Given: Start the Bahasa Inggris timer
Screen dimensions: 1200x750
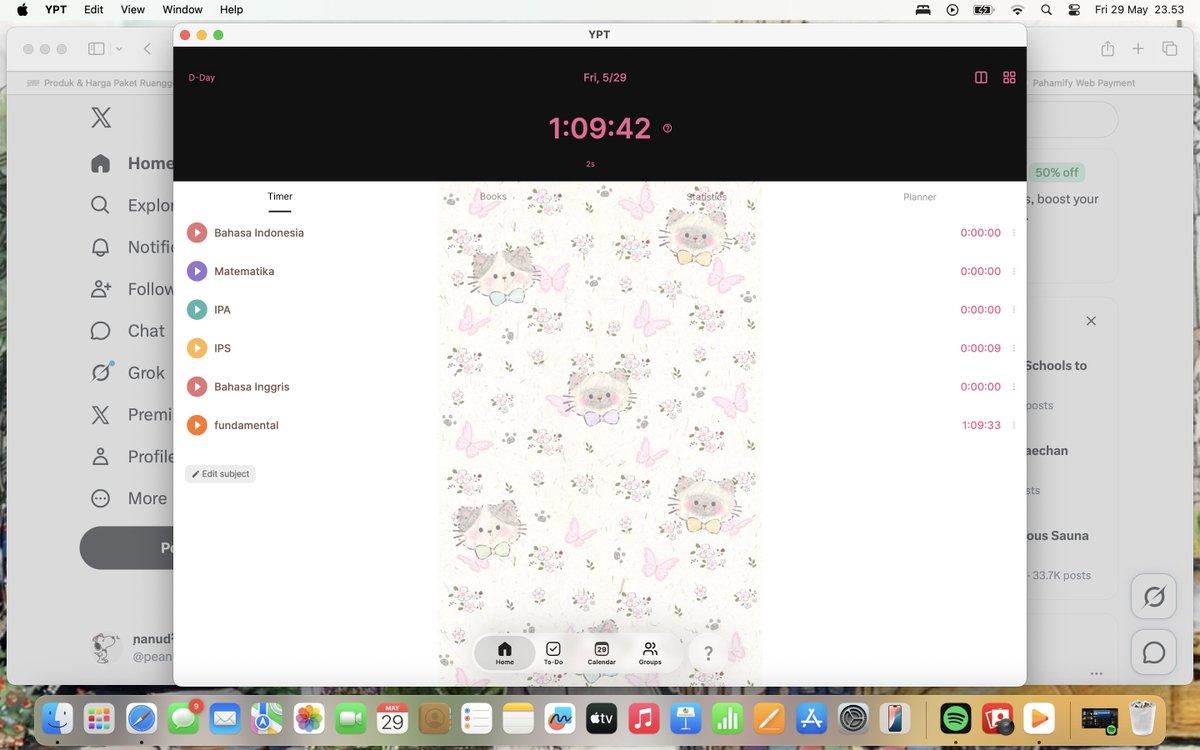Looking at the screenshot, I should (x=197, y=387).
